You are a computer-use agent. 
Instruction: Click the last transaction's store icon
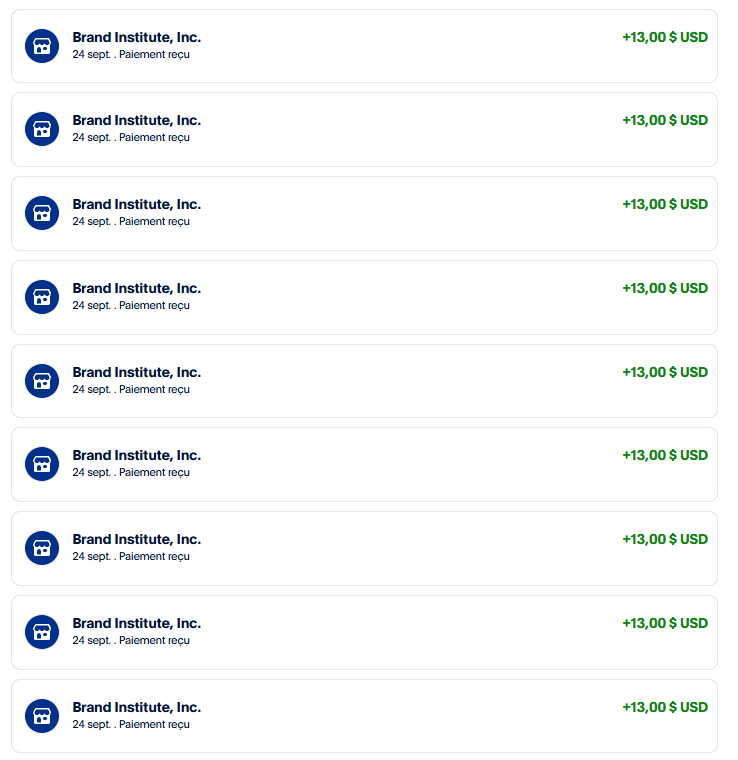[42, 716]
